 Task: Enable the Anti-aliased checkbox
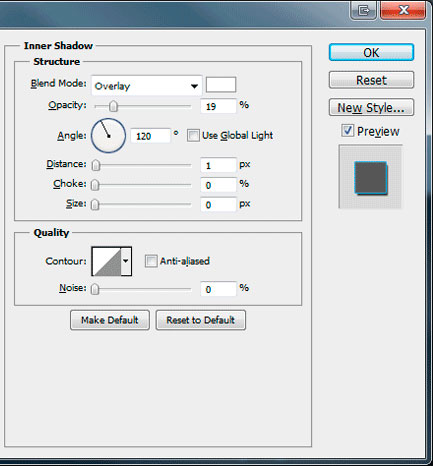point(151,261)
